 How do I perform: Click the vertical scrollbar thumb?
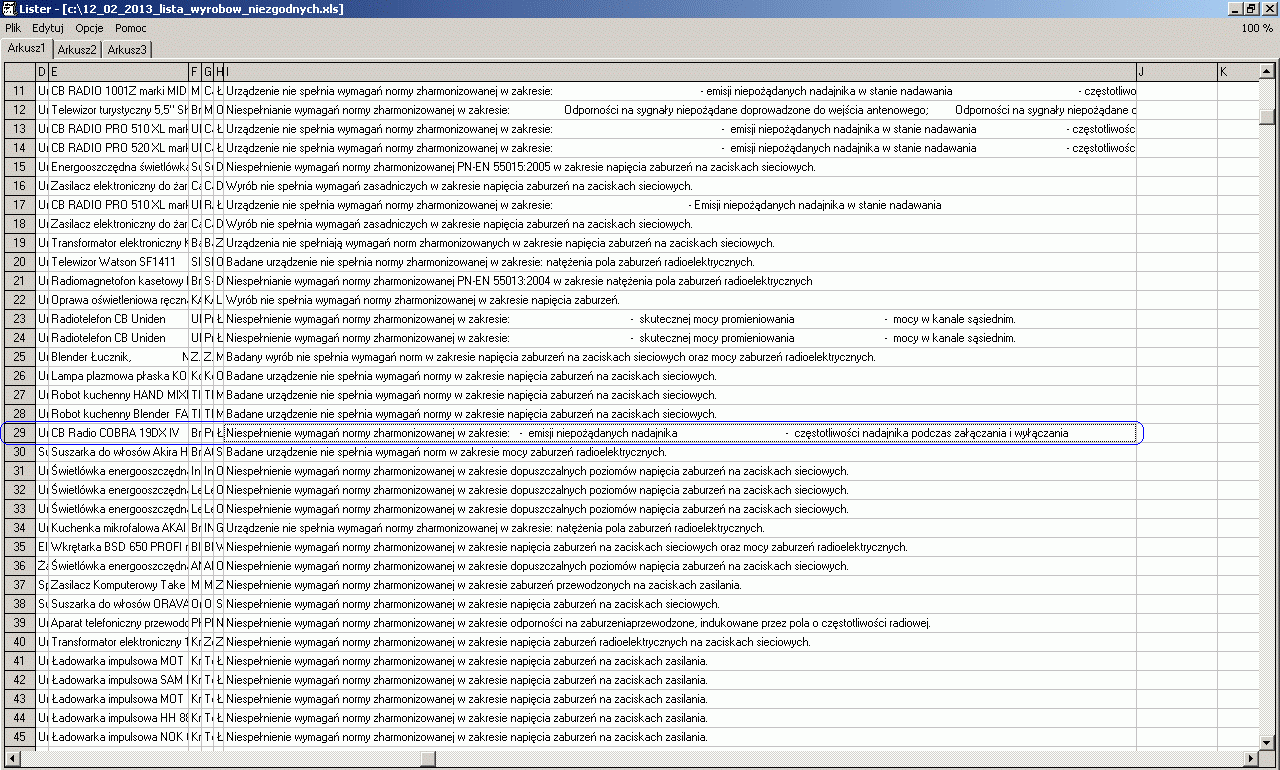pos(1267,116)
